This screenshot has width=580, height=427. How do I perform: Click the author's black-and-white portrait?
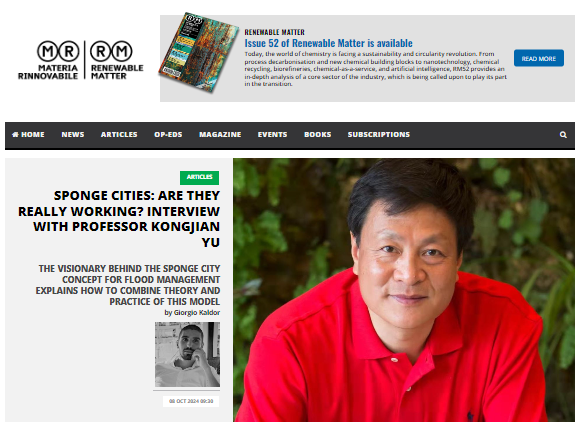188,354
